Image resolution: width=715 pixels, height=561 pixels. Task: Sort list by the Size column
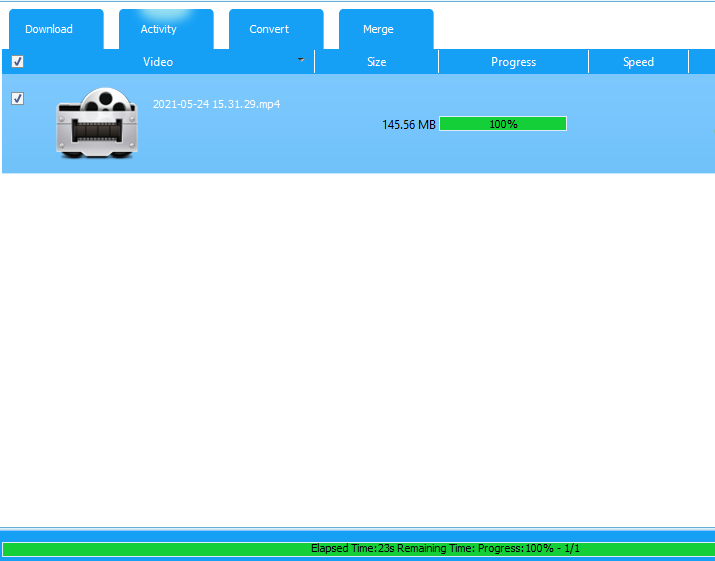pyautogui.click(x=376, y=62)
